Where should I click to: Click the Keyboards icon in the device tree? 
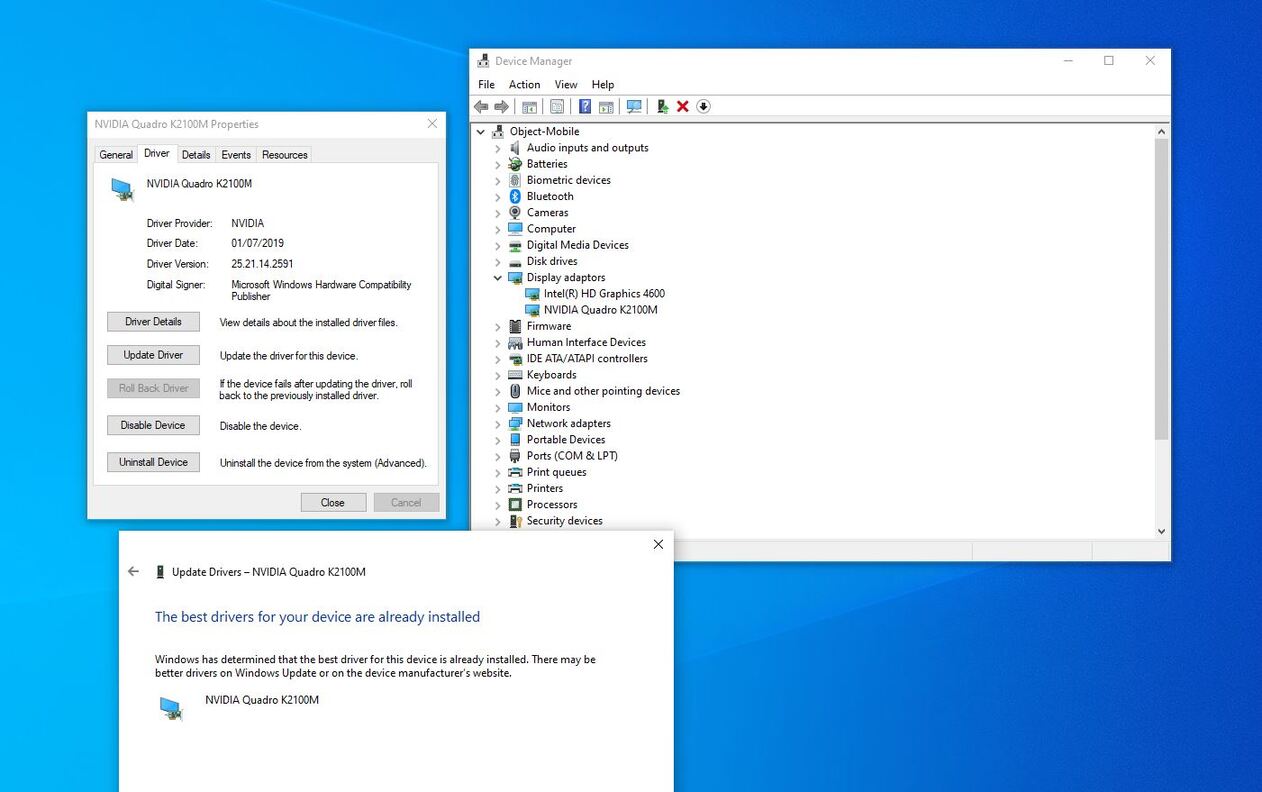(x=515, y=375)
